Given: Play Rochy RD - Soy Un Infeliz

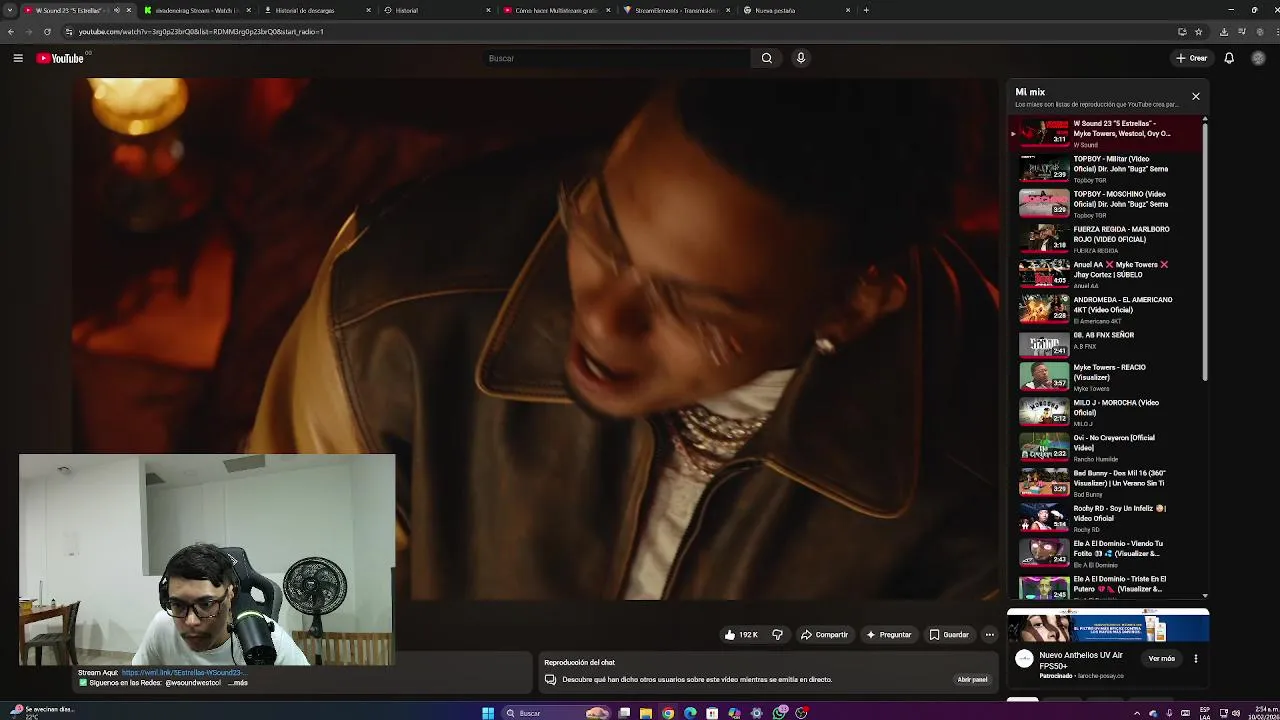Looking at the screenshot, I should [x=1105, y=517].
